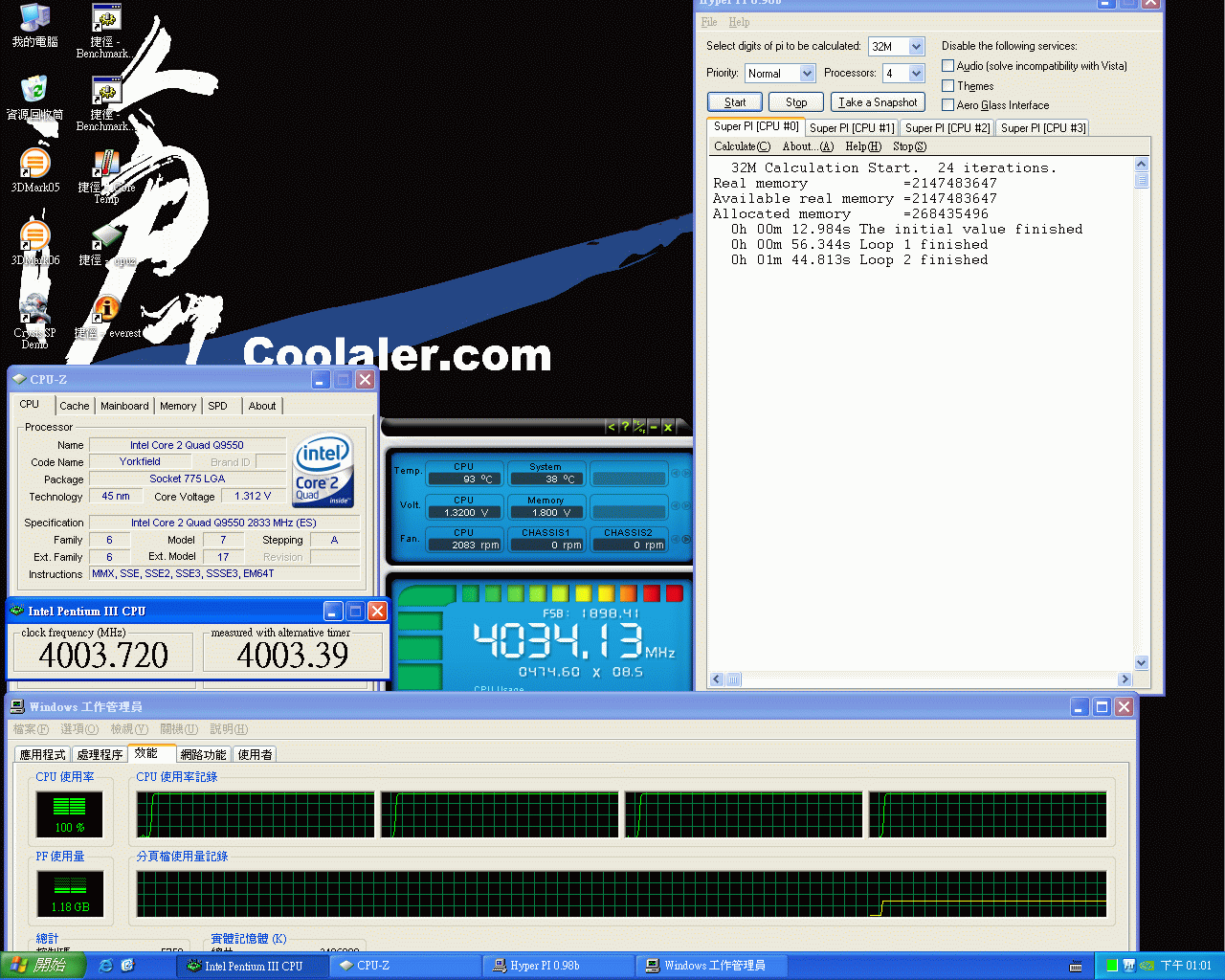Switch to the About tab in CPU-Z
Screen dimensions: 1225x980
point(262,406)
